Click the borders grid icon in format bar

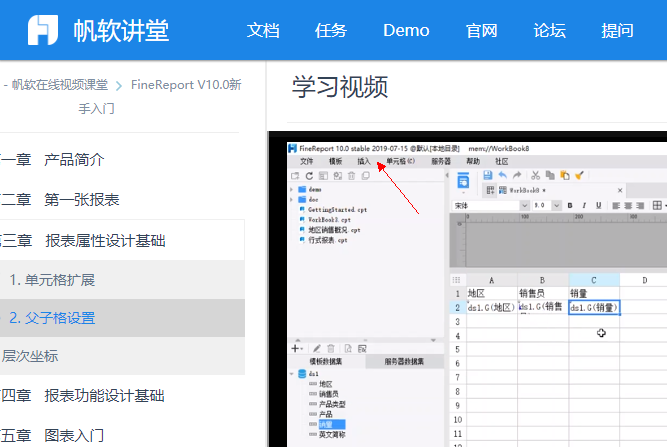657,205
